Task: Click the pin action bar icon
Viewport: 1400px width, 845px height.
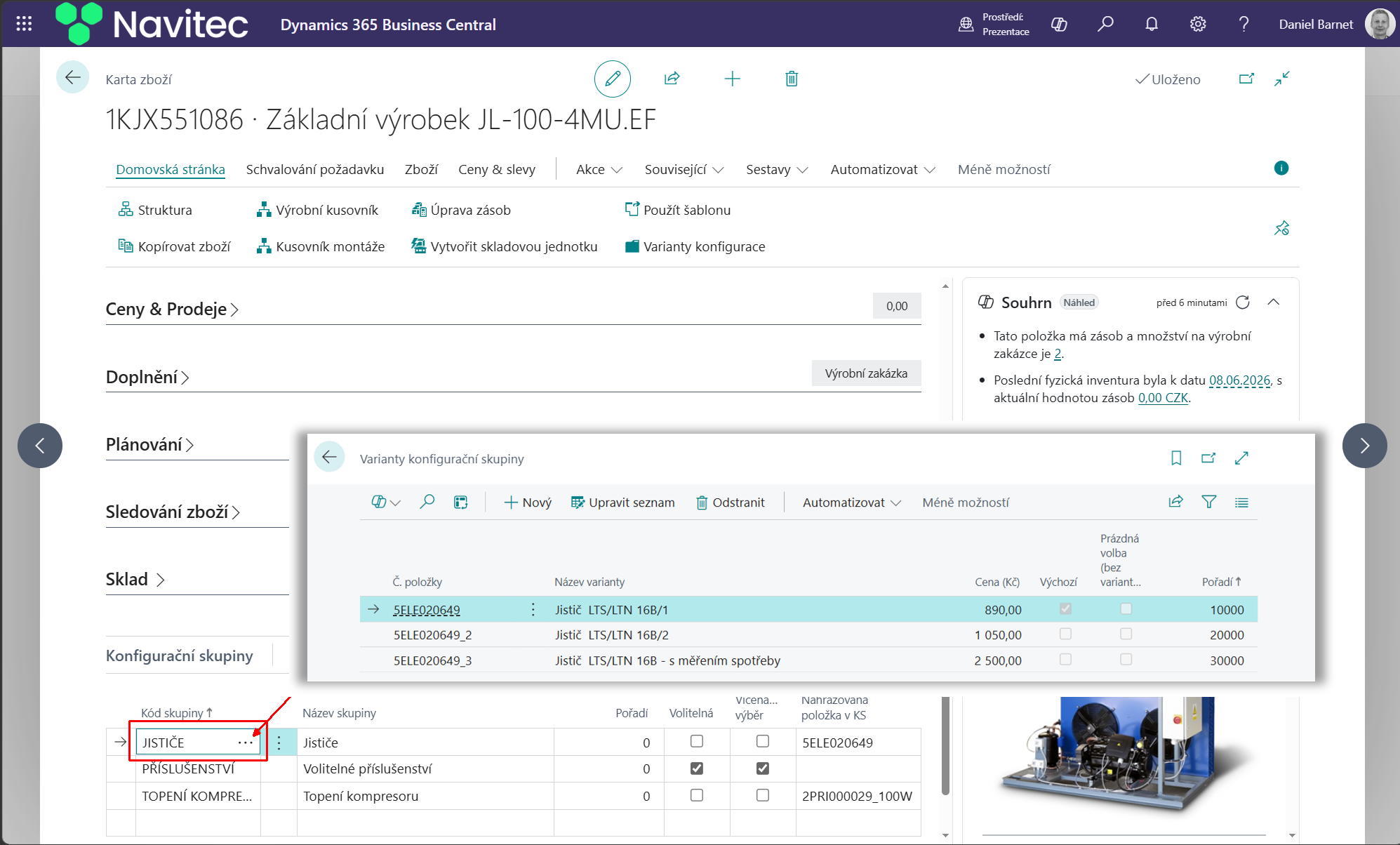Action: click(x=1281, y=228)
